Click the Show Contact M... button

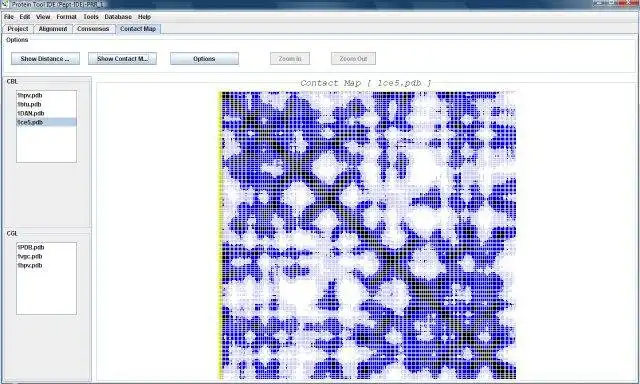tap(122, 59)
